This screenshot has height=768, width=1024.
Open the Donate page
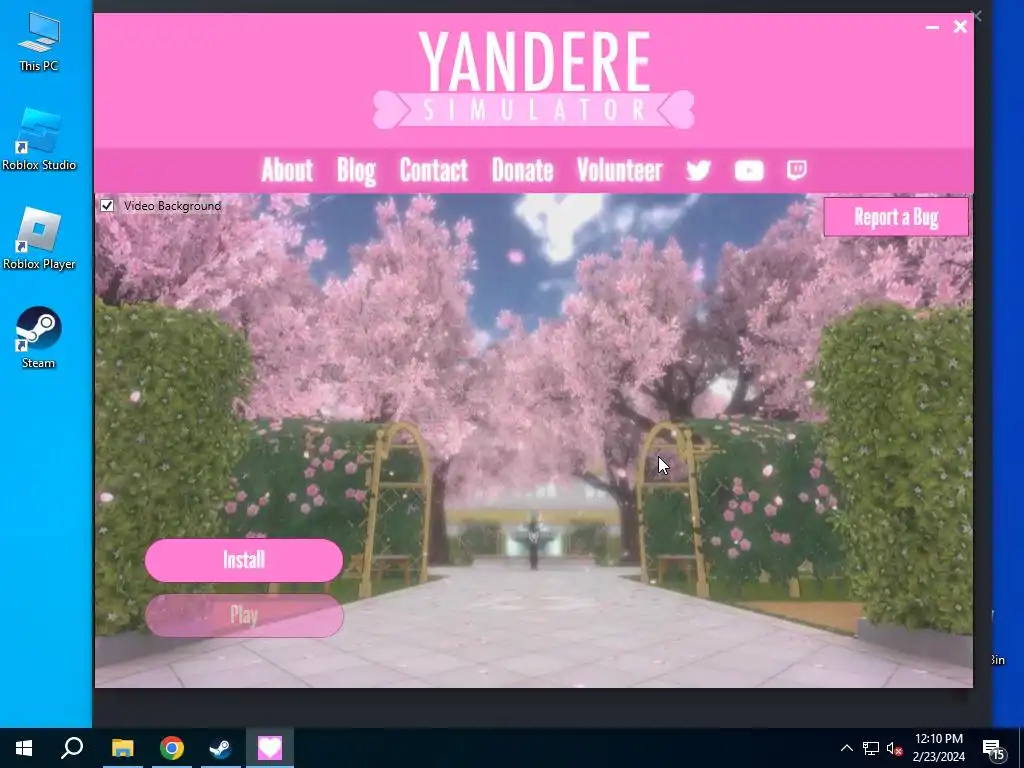522,170
